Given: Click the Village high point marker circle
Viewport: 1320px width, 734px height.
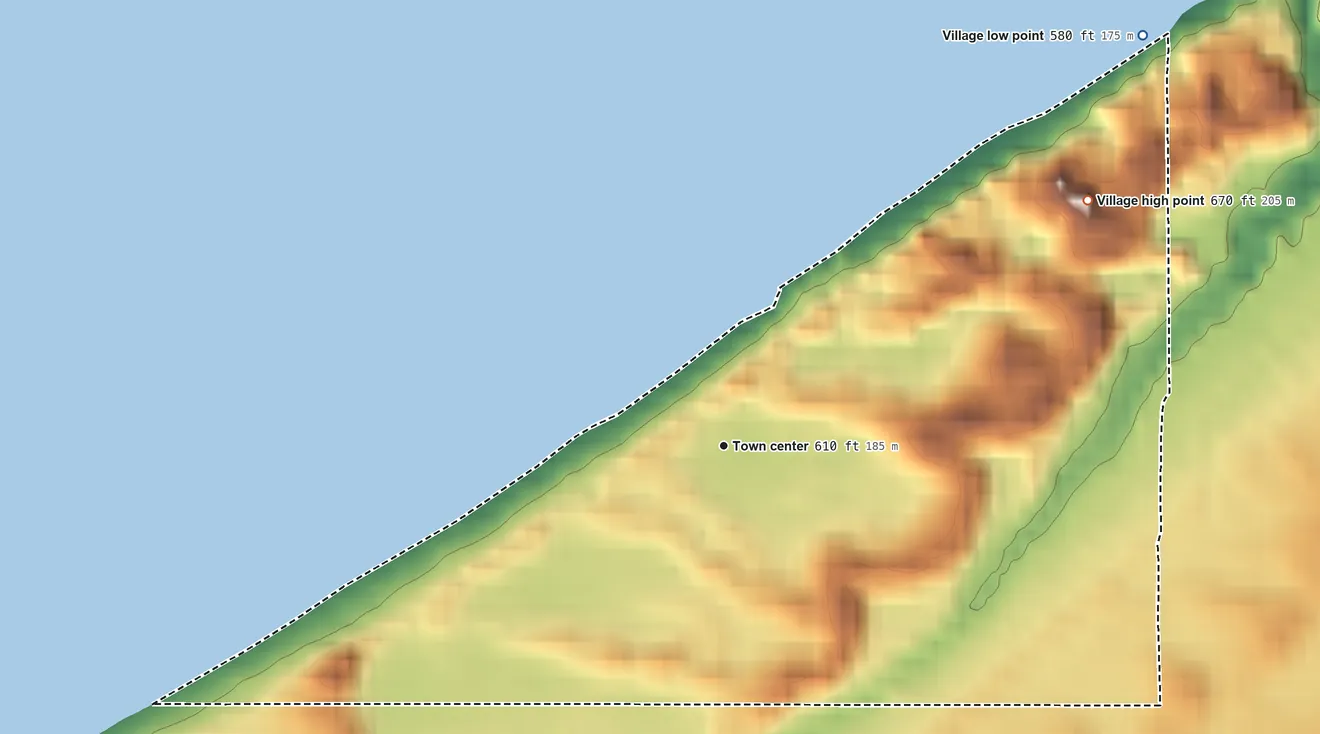Looking at the screenshot, I should click(1088, 200).
